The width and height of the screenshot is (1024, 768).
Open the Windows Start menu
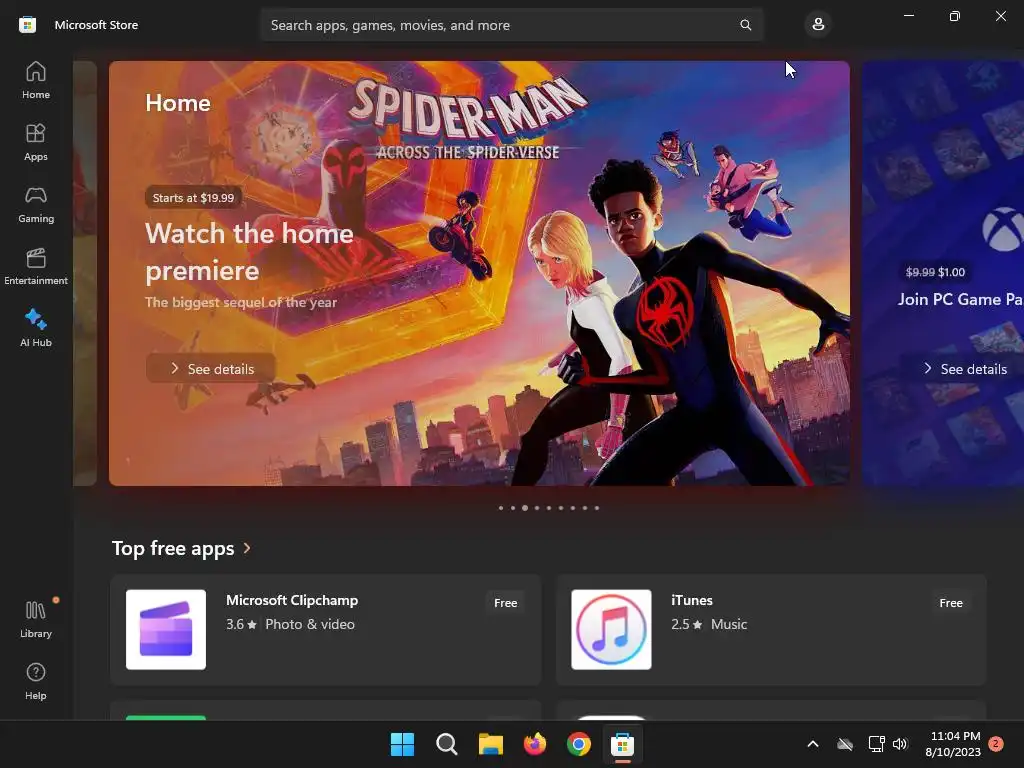pyautogui.click(x=402, y=744)
